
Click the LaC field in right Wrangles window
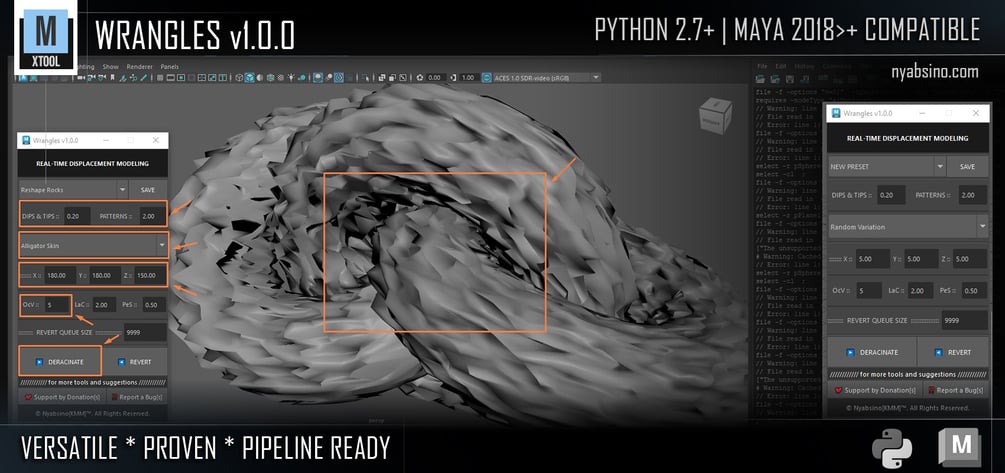point(920,290)
